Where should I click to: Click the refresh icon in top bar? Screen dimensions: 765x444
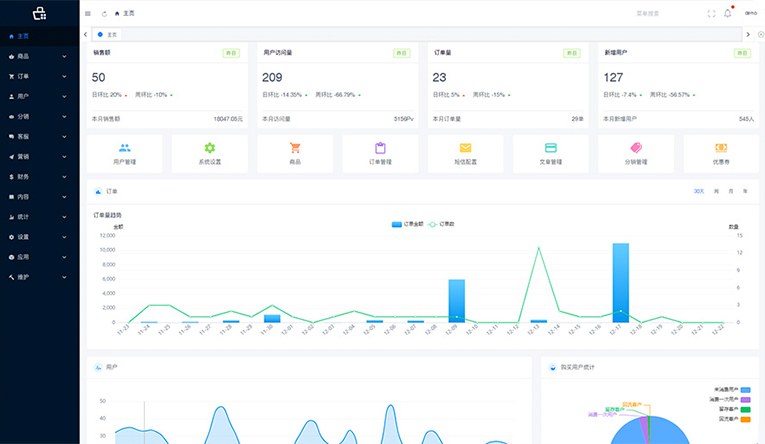tap(103, 13)
